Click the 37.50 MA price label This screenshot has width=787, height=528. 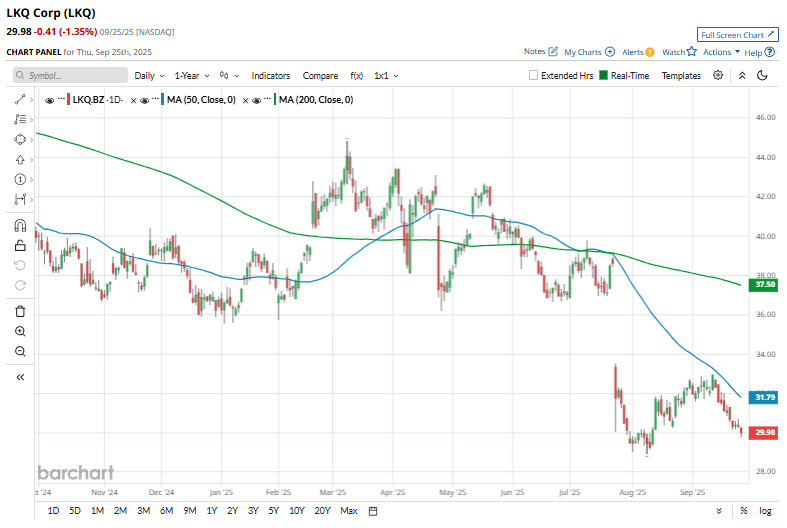pos(763,285)
